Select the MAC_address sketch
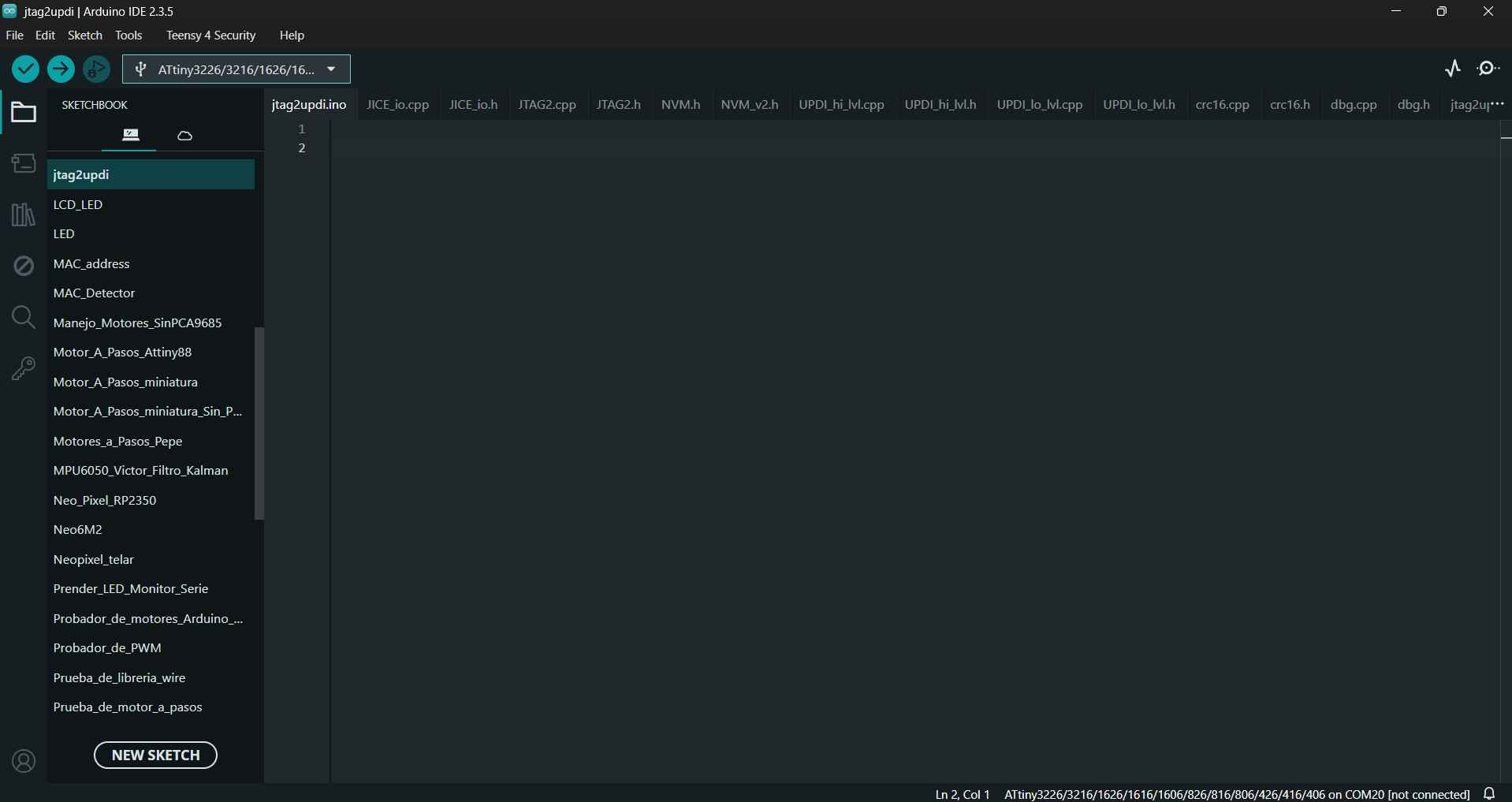 coord(151,263)
